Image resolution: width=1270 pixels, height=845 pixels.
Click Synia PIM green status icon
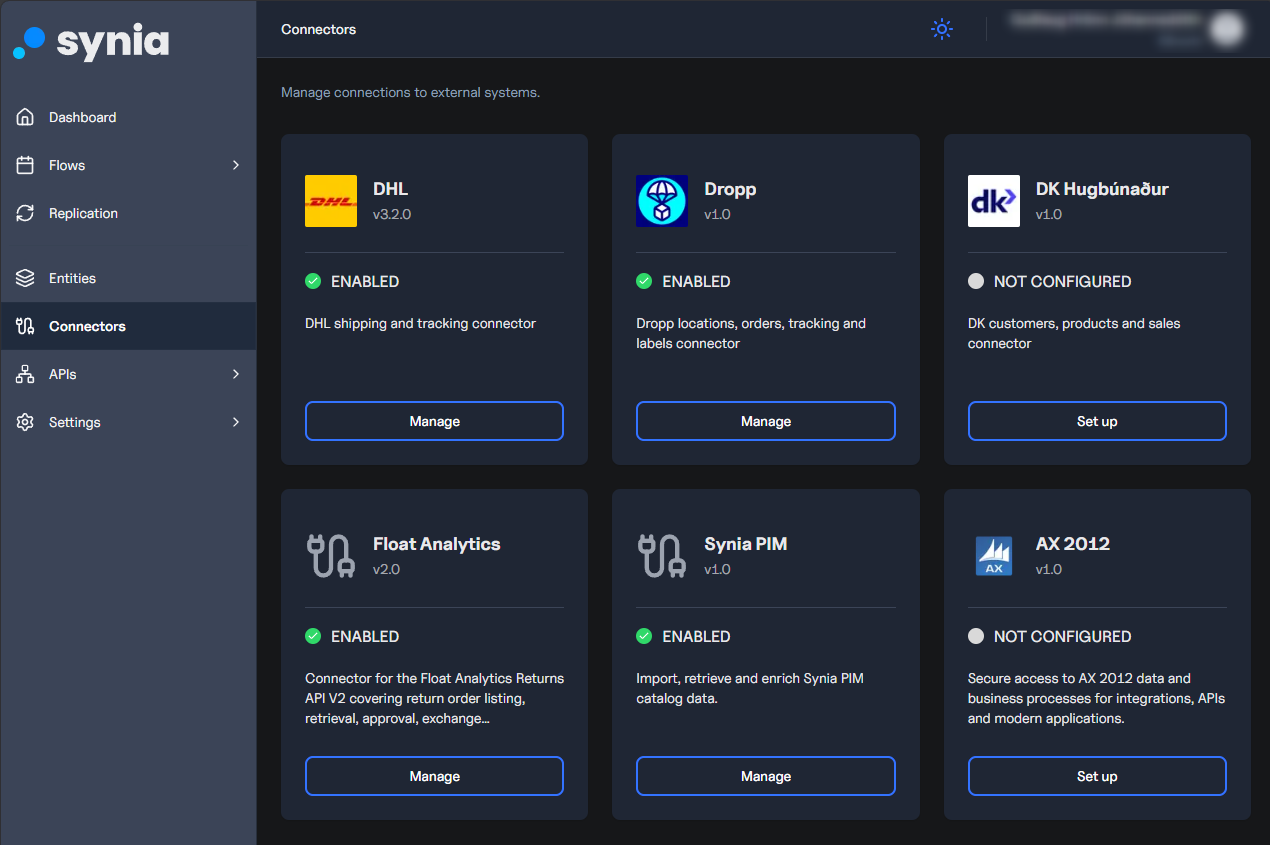[644, 636]
